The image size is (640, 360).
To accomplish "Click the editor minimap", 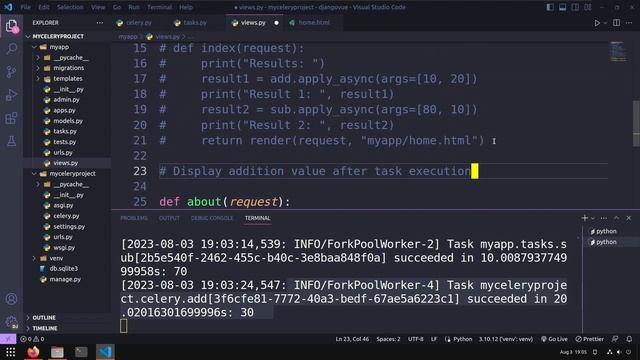I will pos(618,52).
